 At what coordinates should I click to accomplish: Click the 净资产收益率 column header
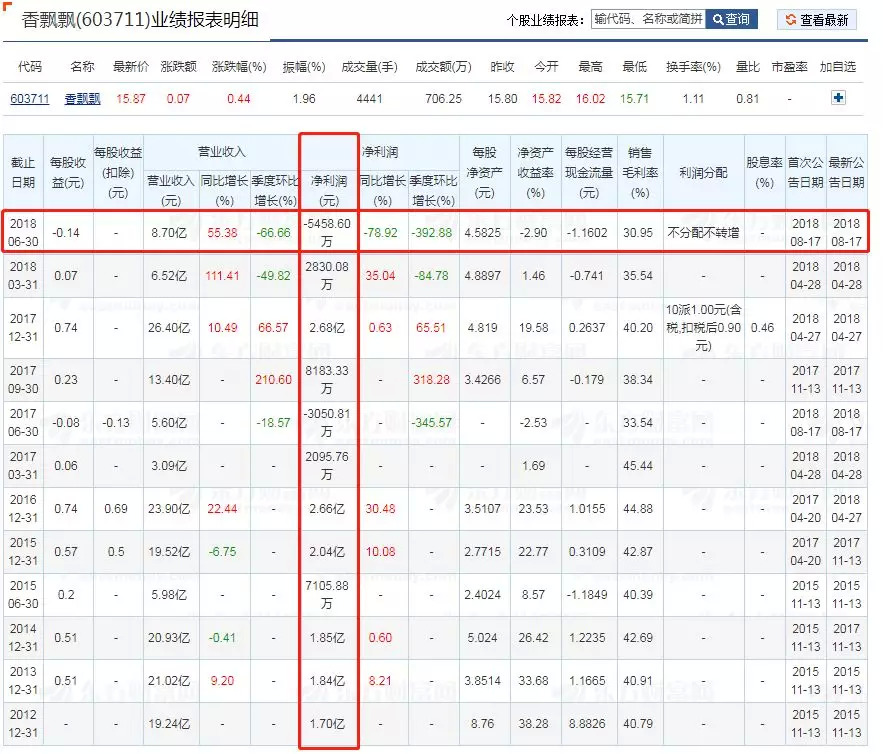[x=536, y=172]
